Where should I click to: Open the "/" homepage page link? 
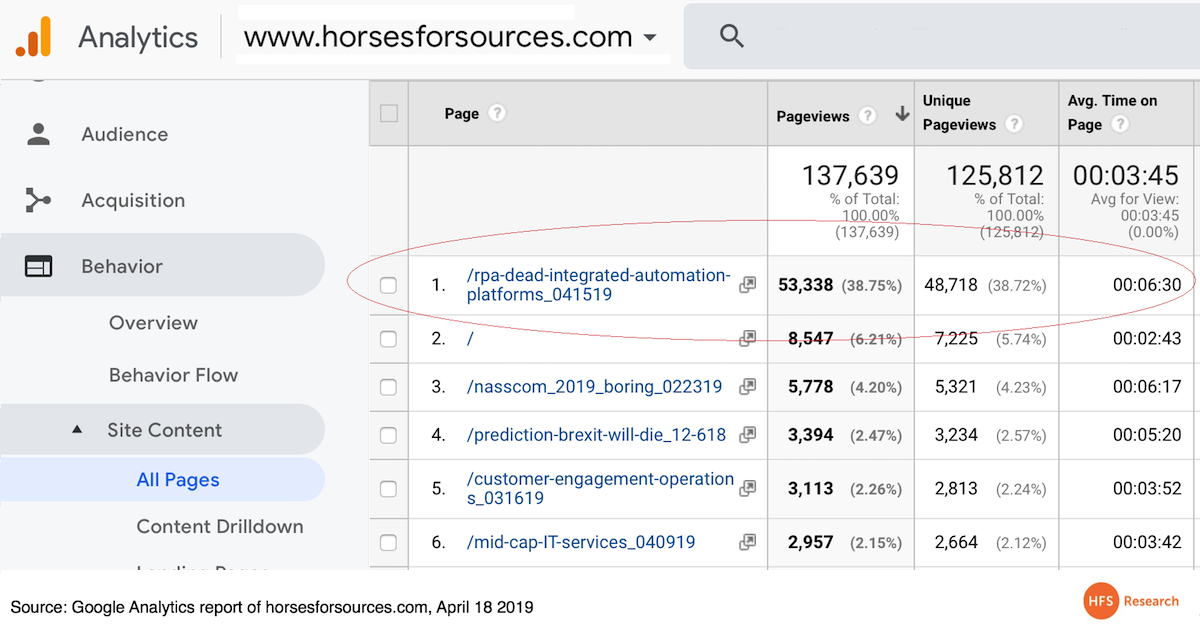click(x=470, y=339)
